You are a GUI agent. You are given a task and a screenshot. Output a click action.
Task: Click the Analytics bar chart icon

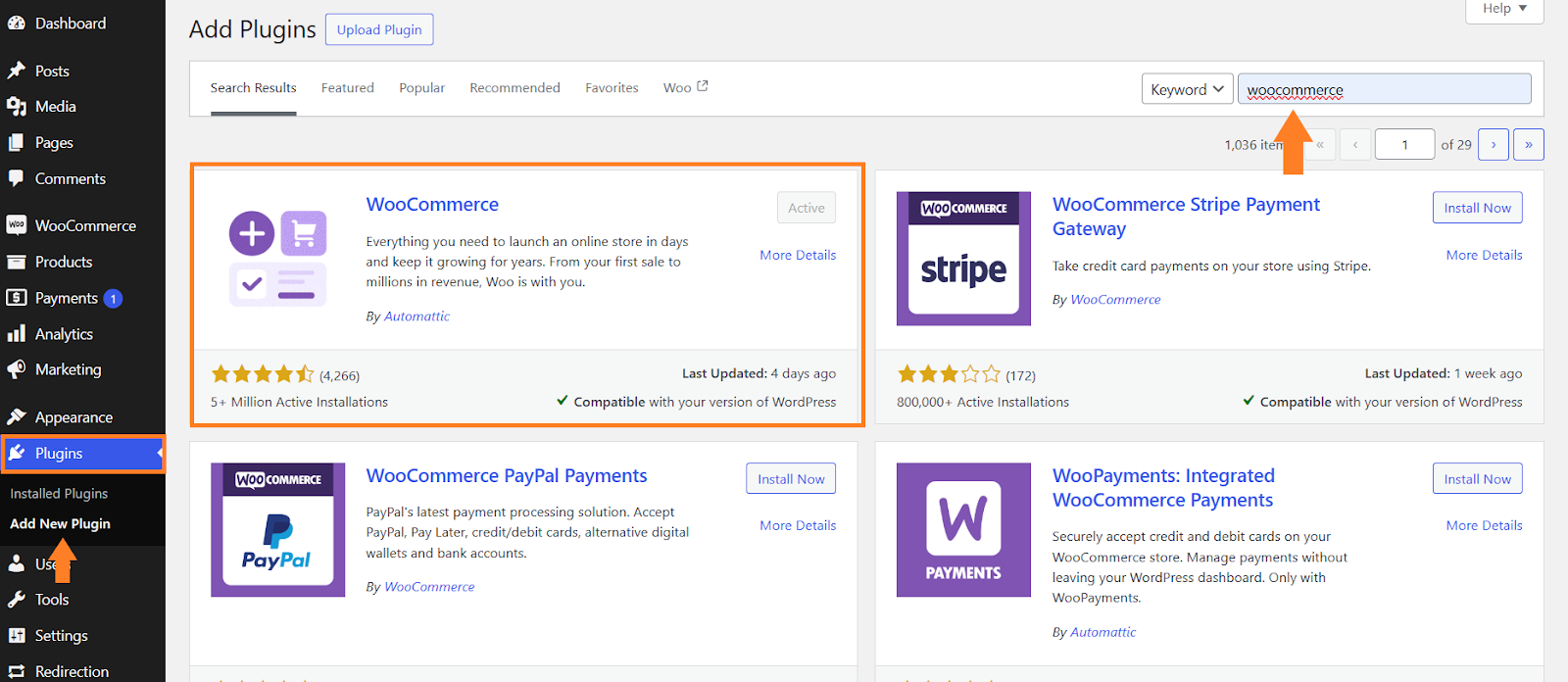click(x=16, y=334)
